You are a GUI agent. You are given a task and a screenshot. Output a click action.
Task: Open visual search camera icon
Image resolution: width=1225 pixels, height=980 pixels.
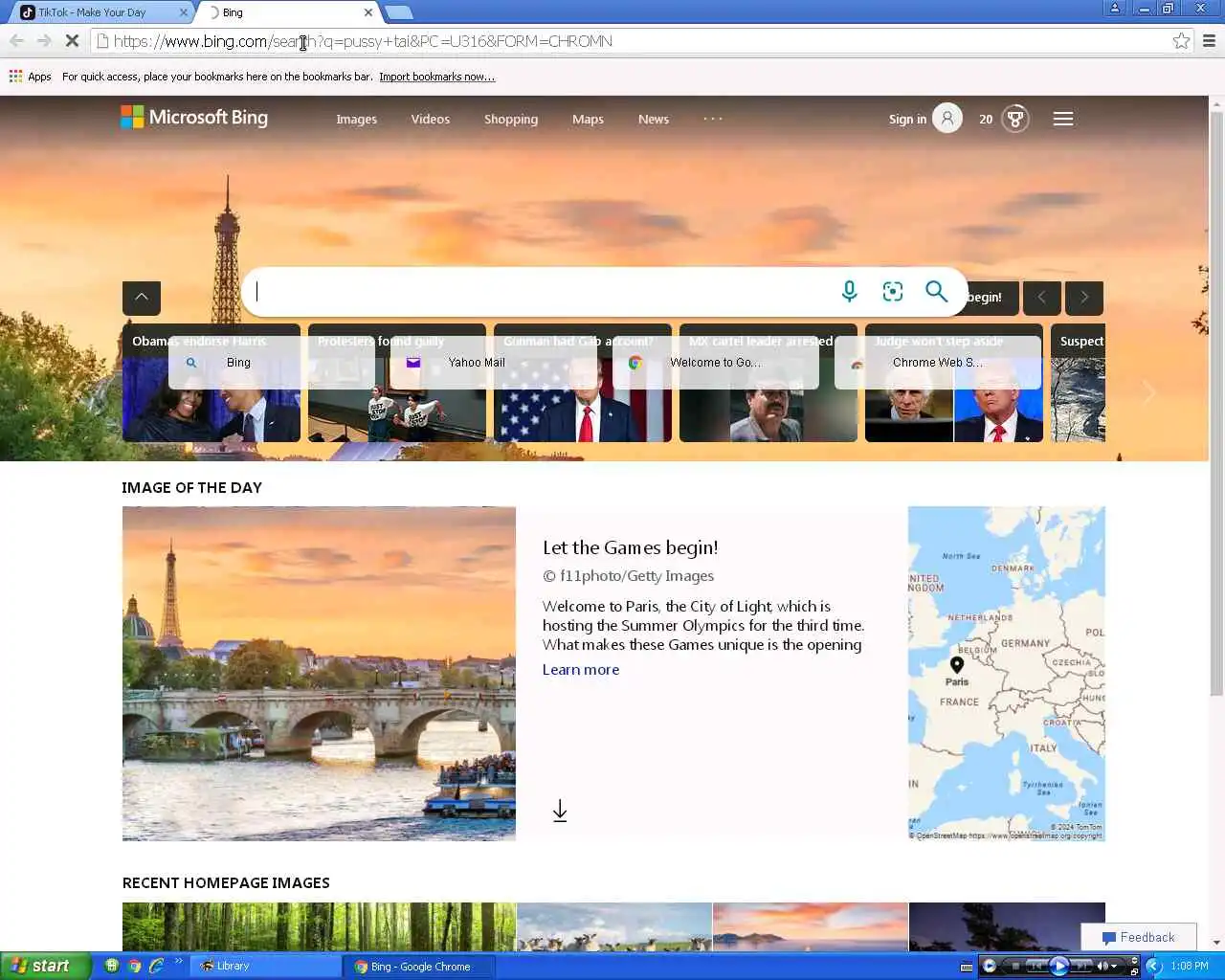(x=893, y=292)
